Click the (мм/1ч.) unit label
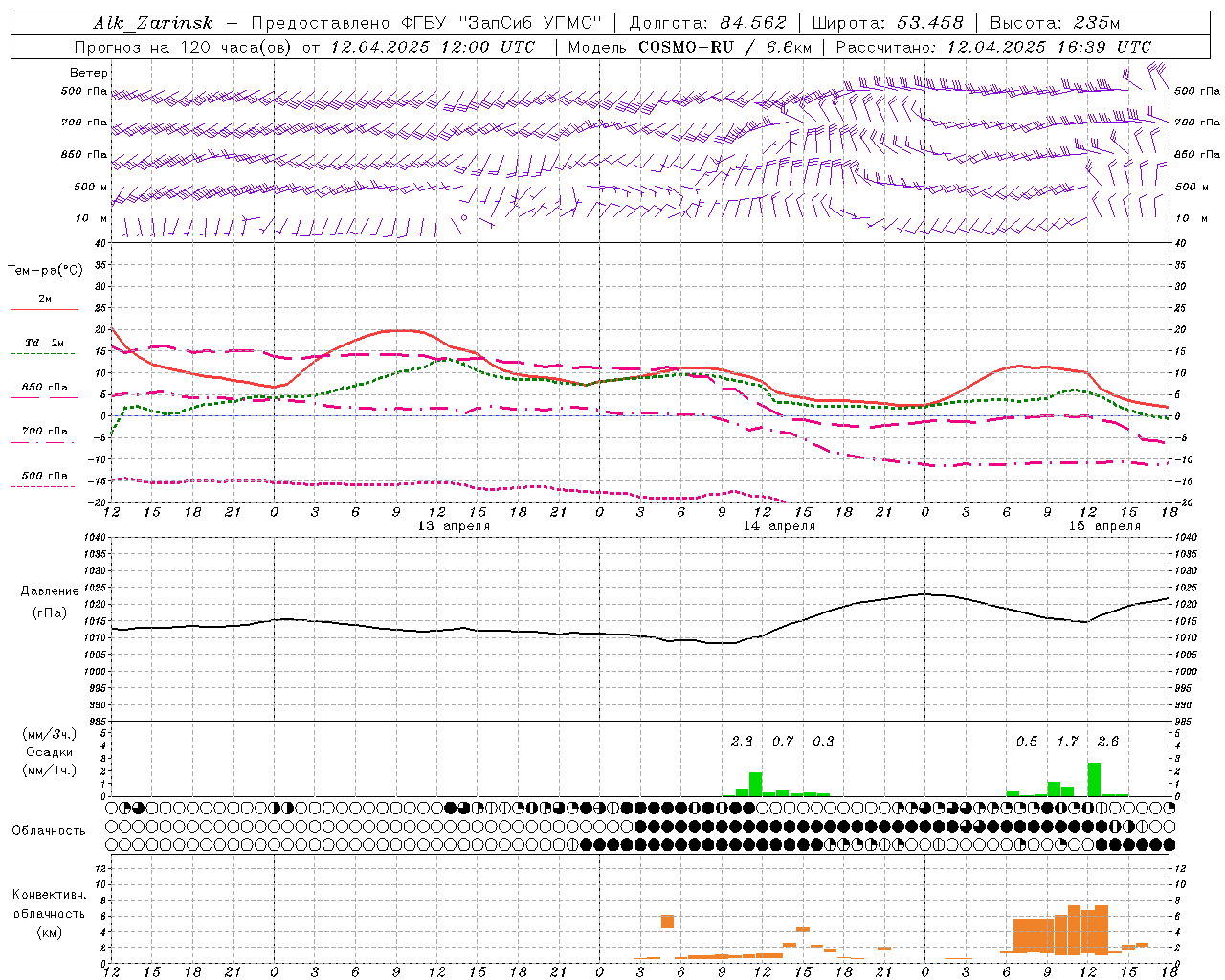Image resolution: width=1225 pixels, height=980 pixels. (50, 770)
